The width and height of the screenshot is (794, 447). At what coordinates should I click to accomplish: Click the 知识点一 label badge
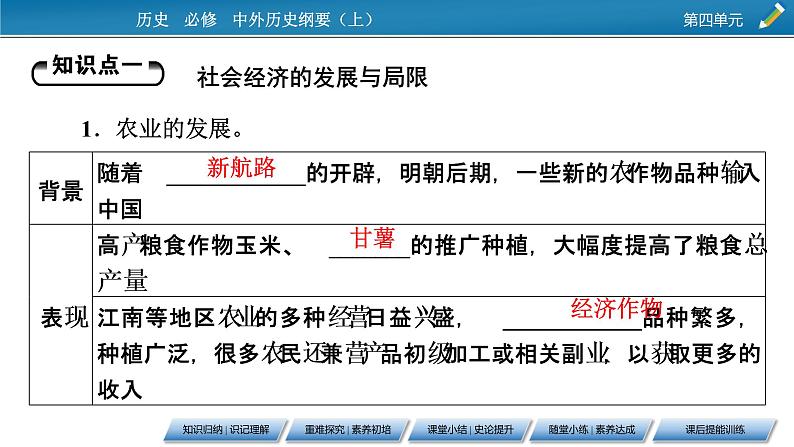[98, 70]
